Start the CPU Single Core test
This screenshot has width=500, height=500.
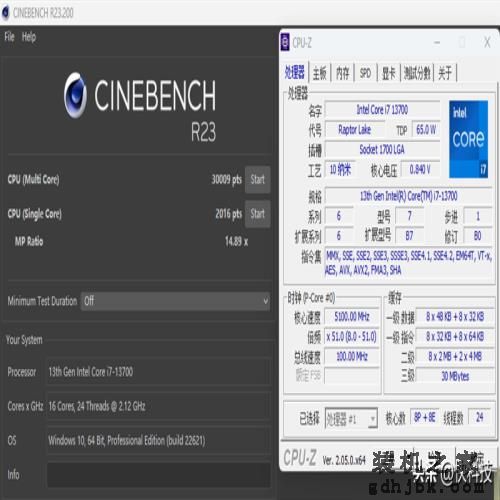click(x=257, y=214)
